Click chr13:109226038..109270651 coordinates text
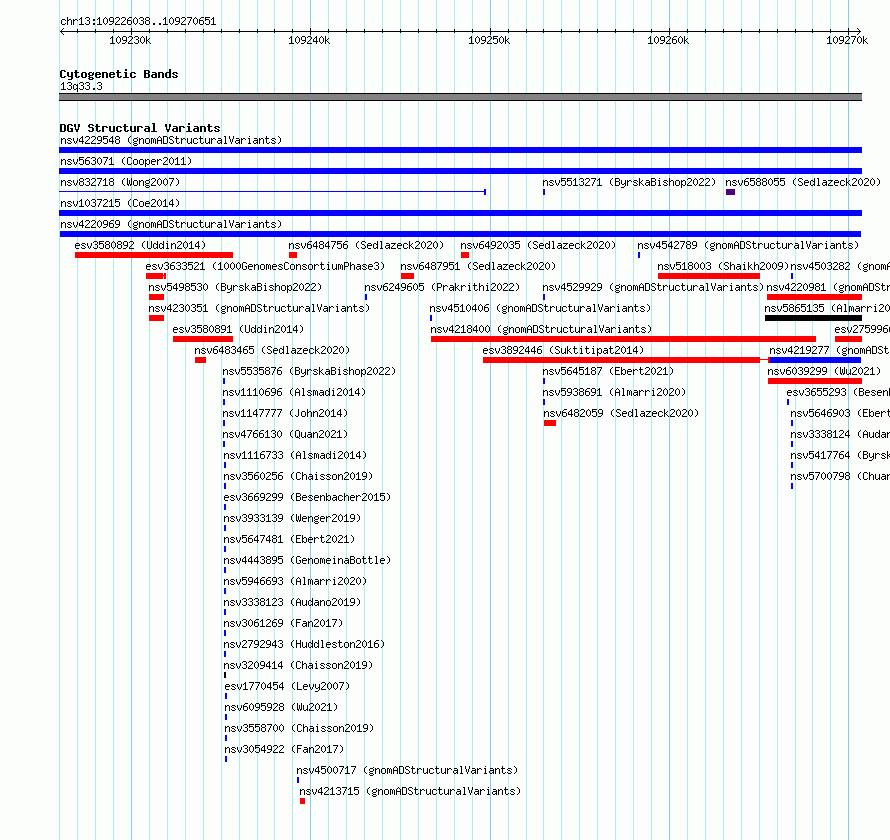Viewport: 890px width, 840px height. (138, 21)
